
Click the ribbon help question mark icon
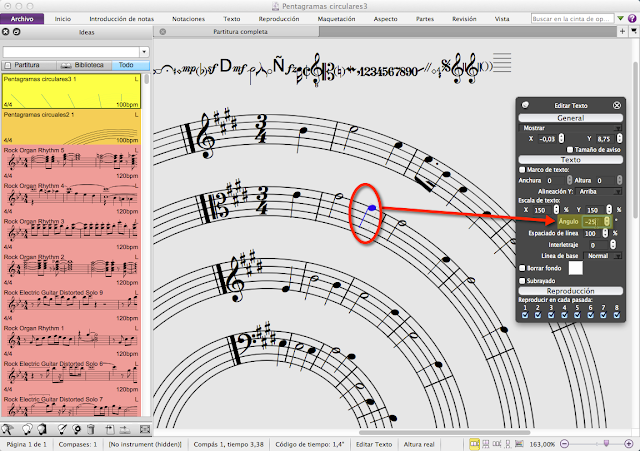632,18
